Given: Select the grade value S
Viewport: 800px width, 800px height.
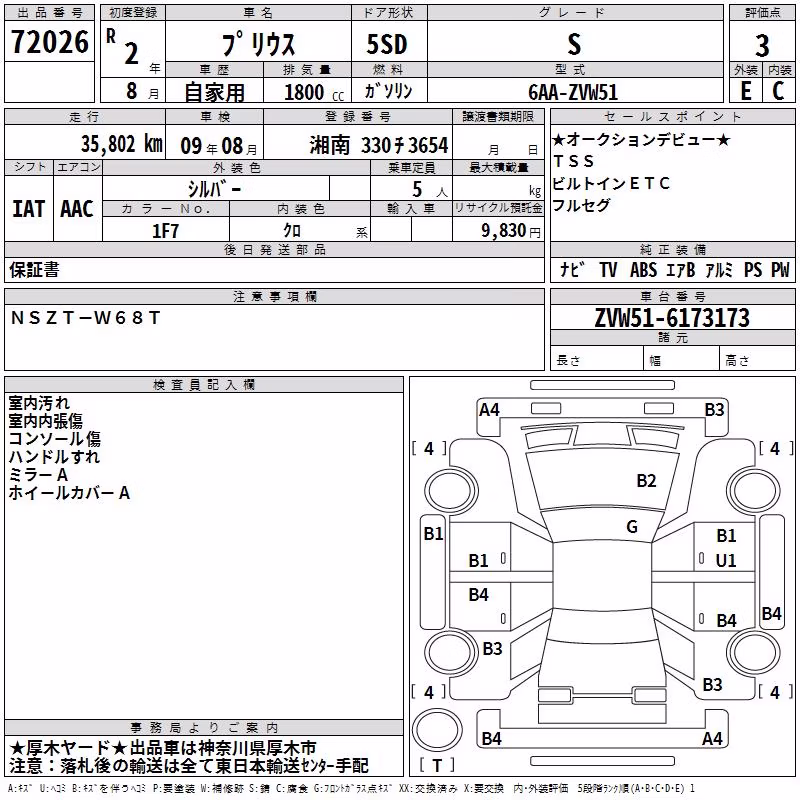Looking at the screenshot, I should point(574,44).
